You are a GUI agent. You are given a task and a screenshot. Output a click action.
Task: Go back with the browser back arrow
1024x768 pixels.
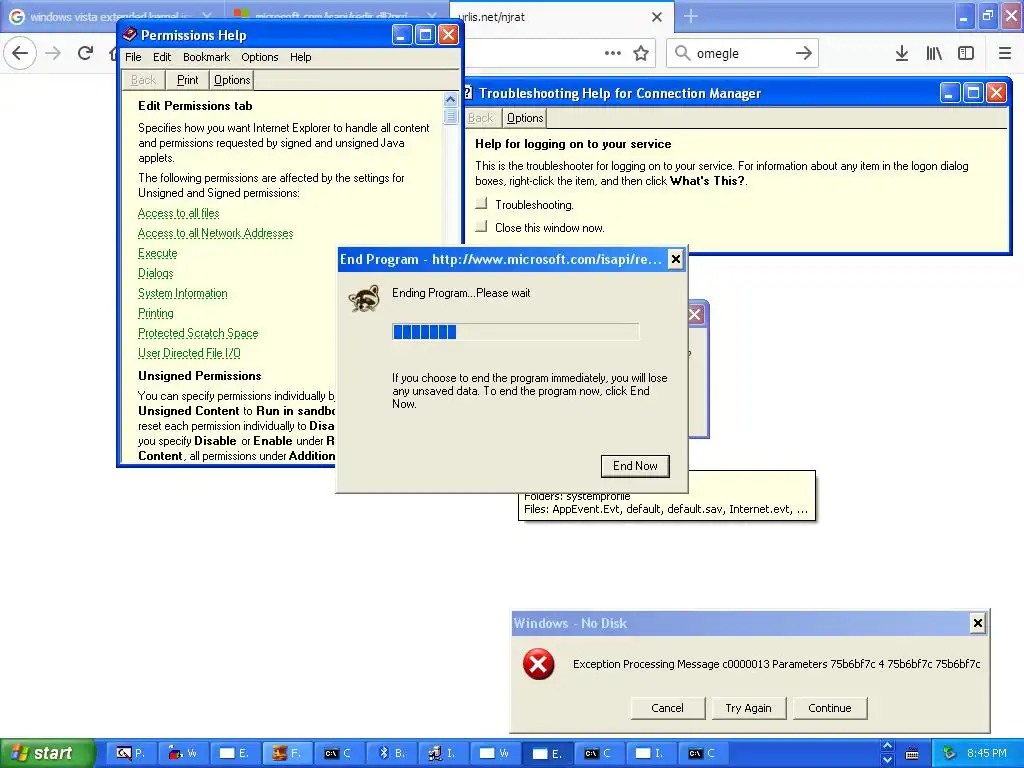click(x=20, y=53)
